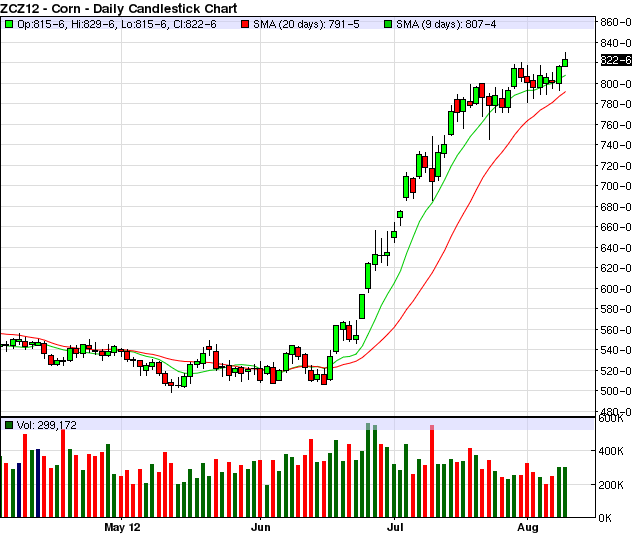Screen dimensions: 640x536
Task: Click the 780-0 price axis label
Action: (616, 104)
